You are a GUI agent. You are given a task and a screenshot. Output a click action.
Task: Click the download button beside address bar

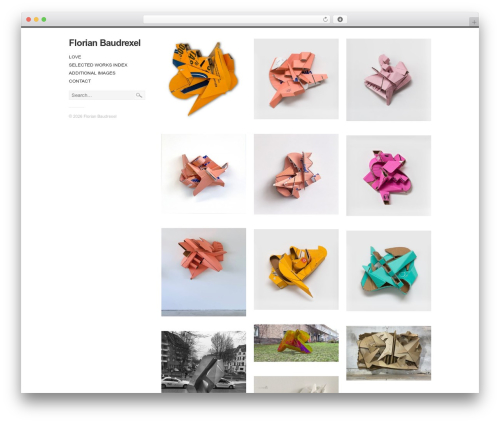[340, 20]
